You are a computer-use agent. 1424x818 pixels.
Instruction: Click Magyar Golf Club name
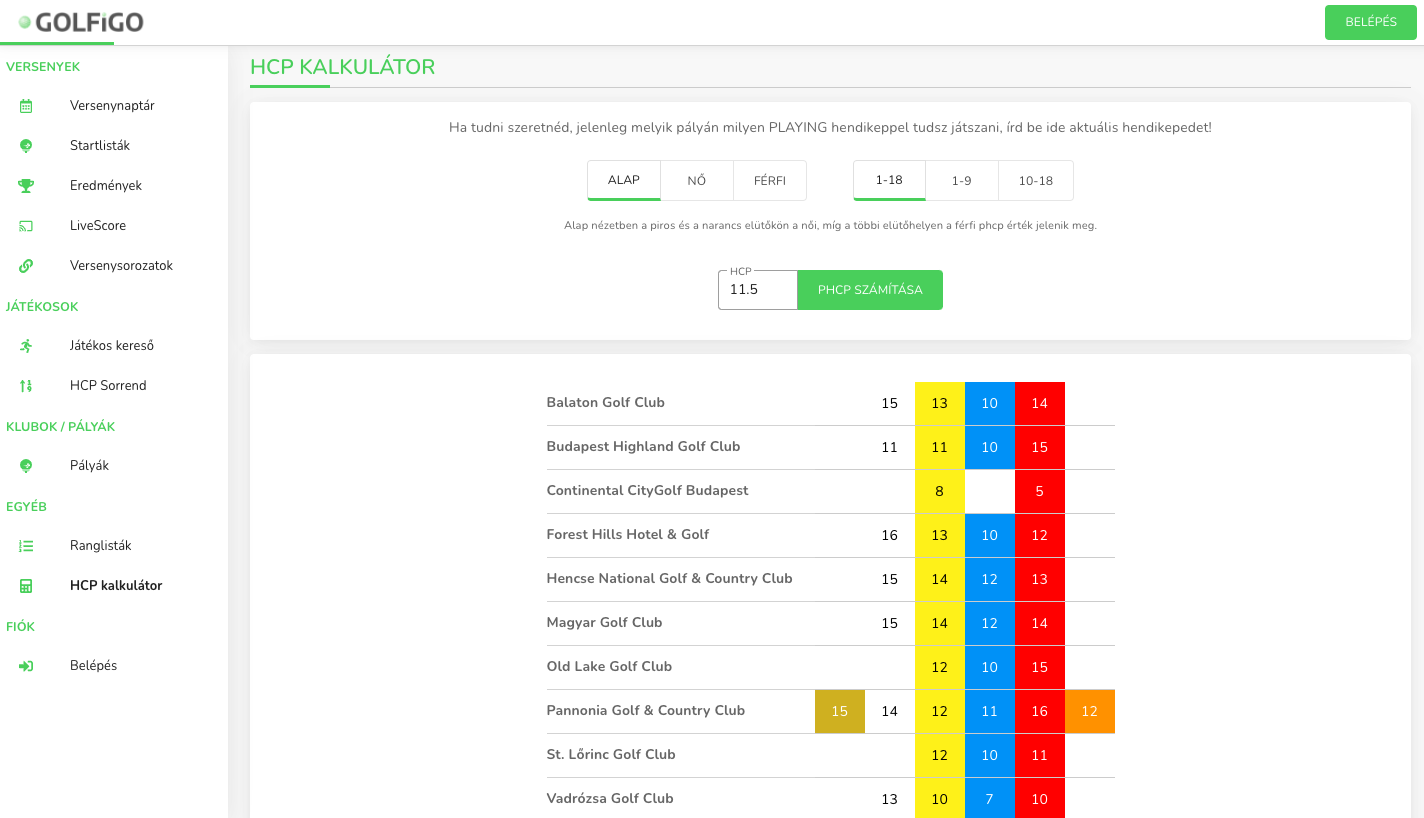click(604, 623)
